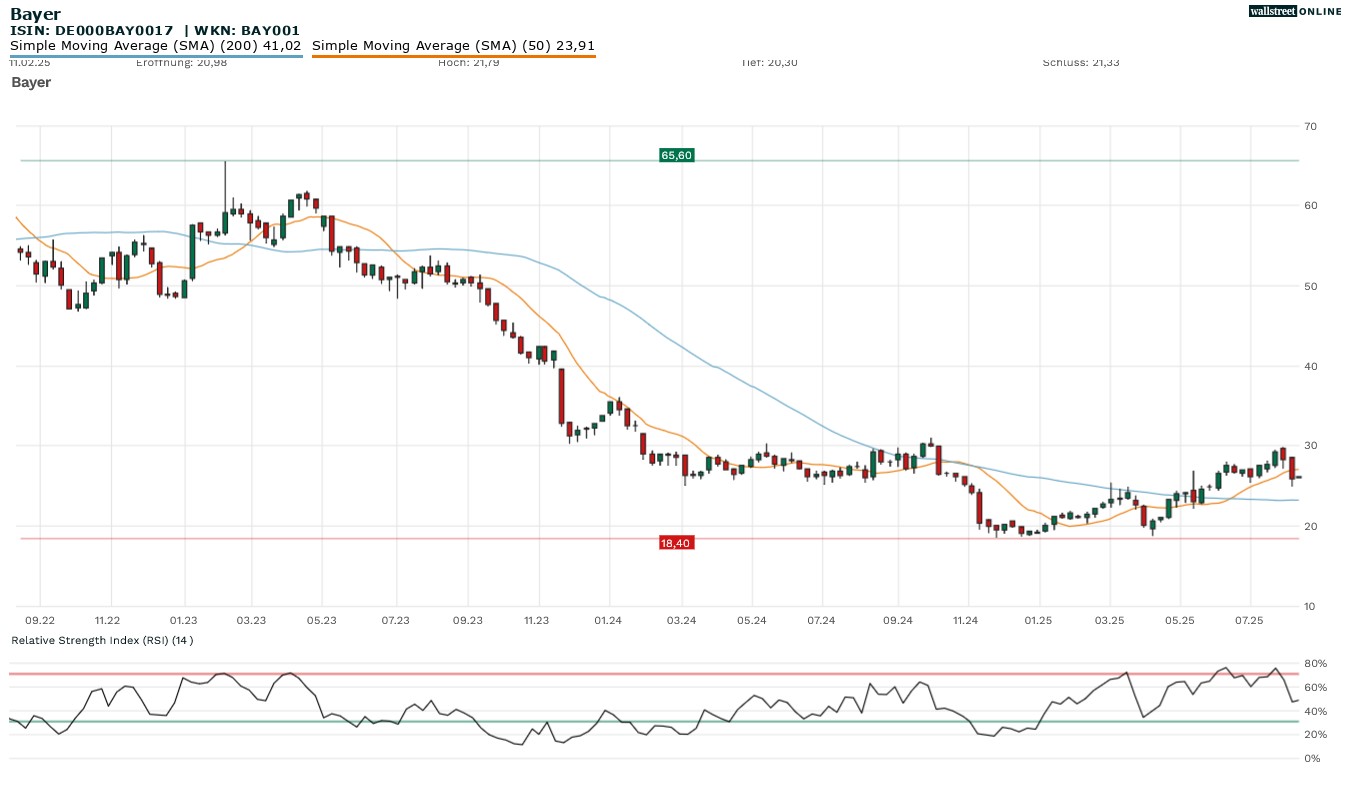This screenshot has height=786, width=1349.
Task: Click the bold Bayer heading above the ISIN
Action: pyautogui.click(x=35, y=14)
